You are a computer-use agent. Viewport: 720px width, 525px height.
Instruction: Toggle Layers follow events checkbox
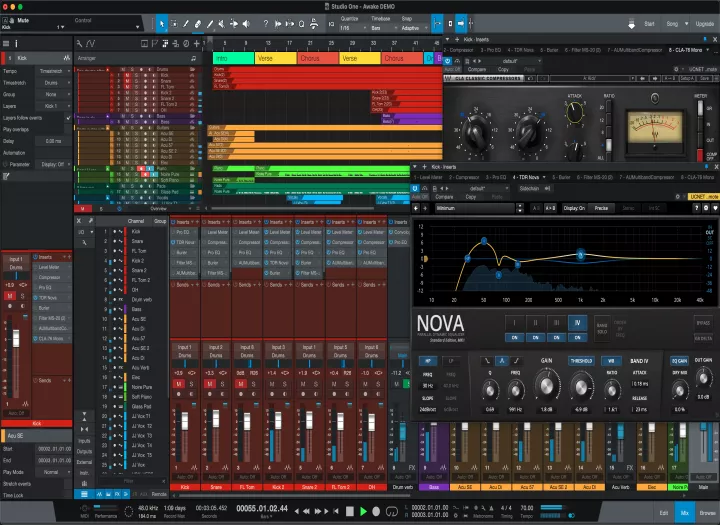[68, 118]
